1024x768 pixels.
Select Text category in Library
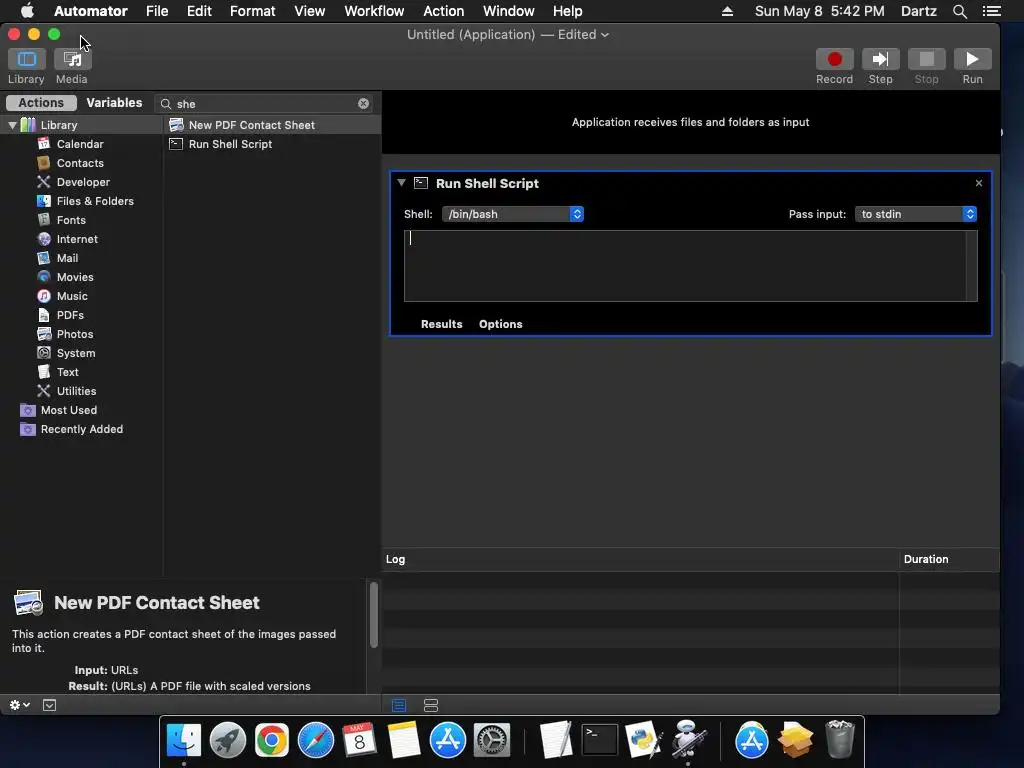click(x=67, y=372)
